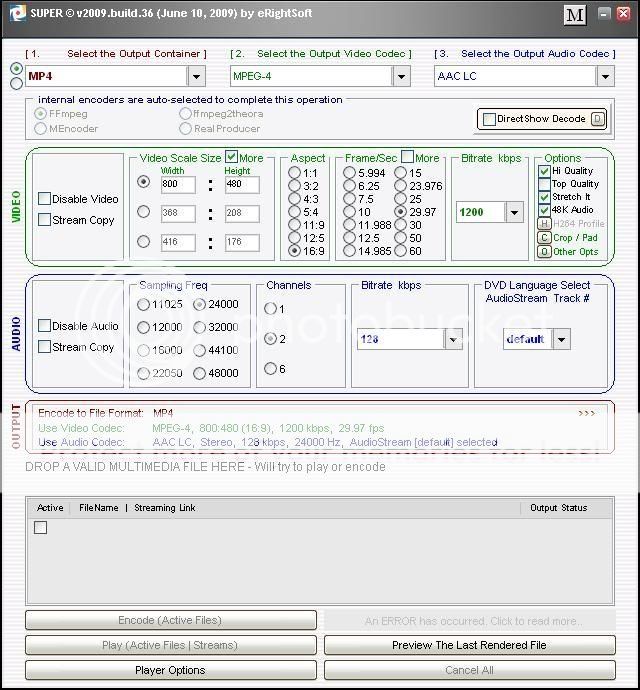Open audio Bitrate 128 dropdown
Viewport: 640px width, 690px height.
coord(453,339)
